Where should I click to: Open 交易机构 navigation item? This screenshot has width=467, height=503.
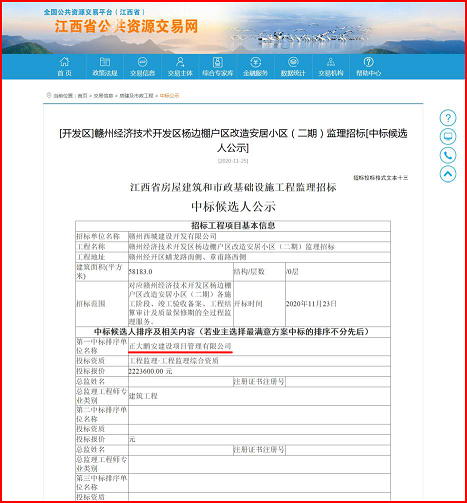pyautogui.click(x=331, y=67)
